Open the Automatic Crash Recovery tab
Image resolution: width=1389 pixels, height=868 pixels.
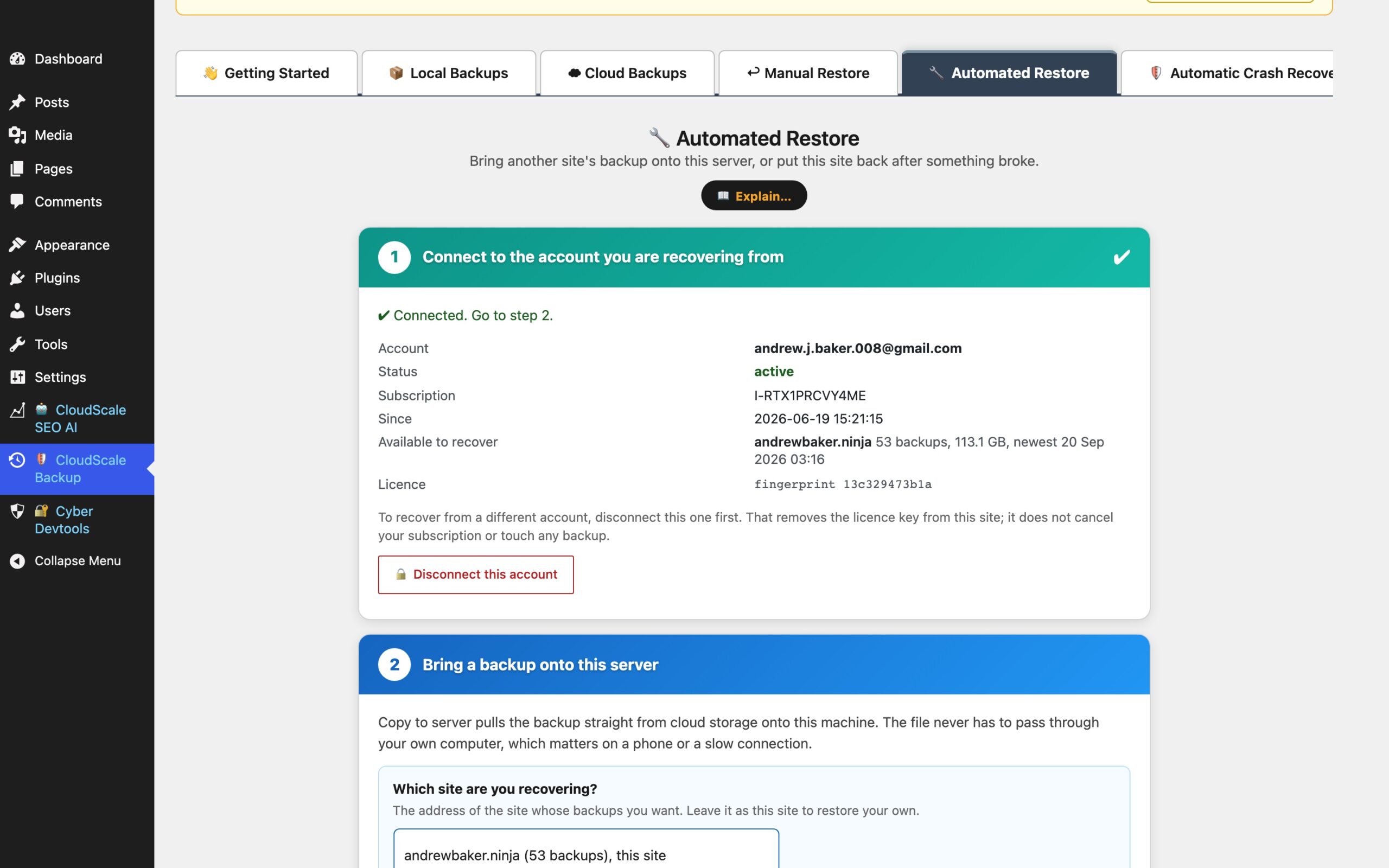pyautogui.click(x=1227, y=73)
